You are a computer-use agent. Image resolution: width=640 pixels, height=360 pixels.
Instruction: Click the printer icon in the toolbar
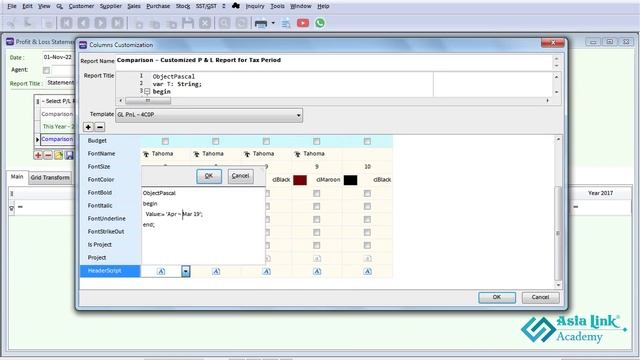coord(260,23)
